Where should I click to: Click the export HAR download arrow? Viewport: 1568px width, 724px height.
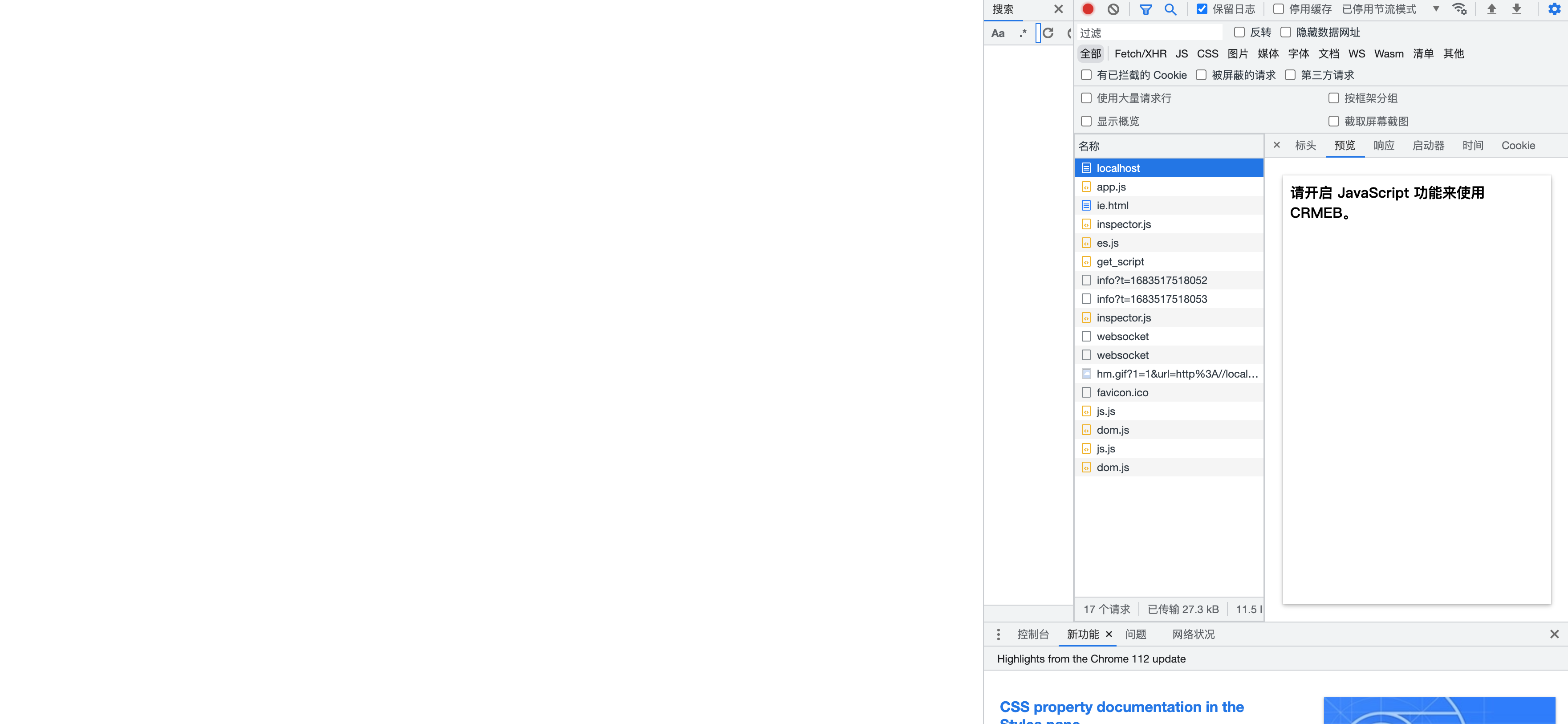(x=1516, y=9)
